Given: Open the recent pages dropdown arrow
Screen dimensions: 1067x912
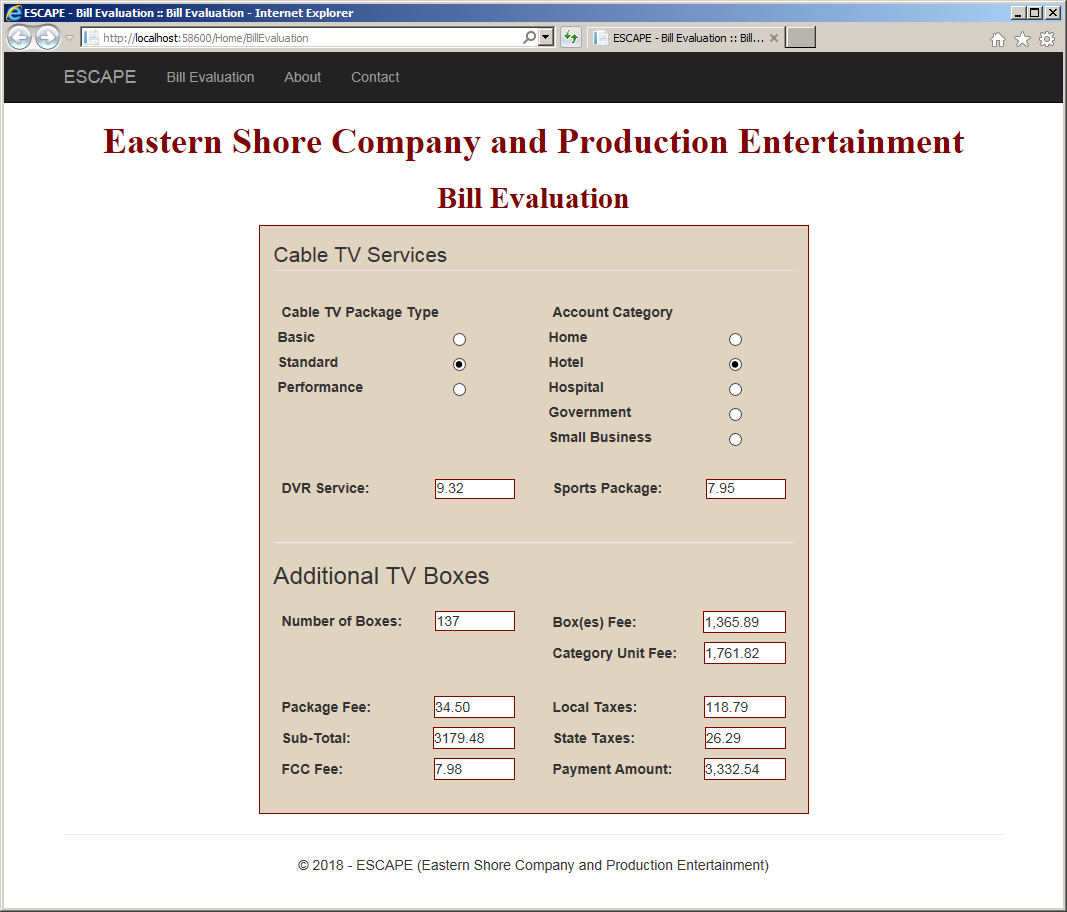Looking at the screenshot, I should 69,38.
